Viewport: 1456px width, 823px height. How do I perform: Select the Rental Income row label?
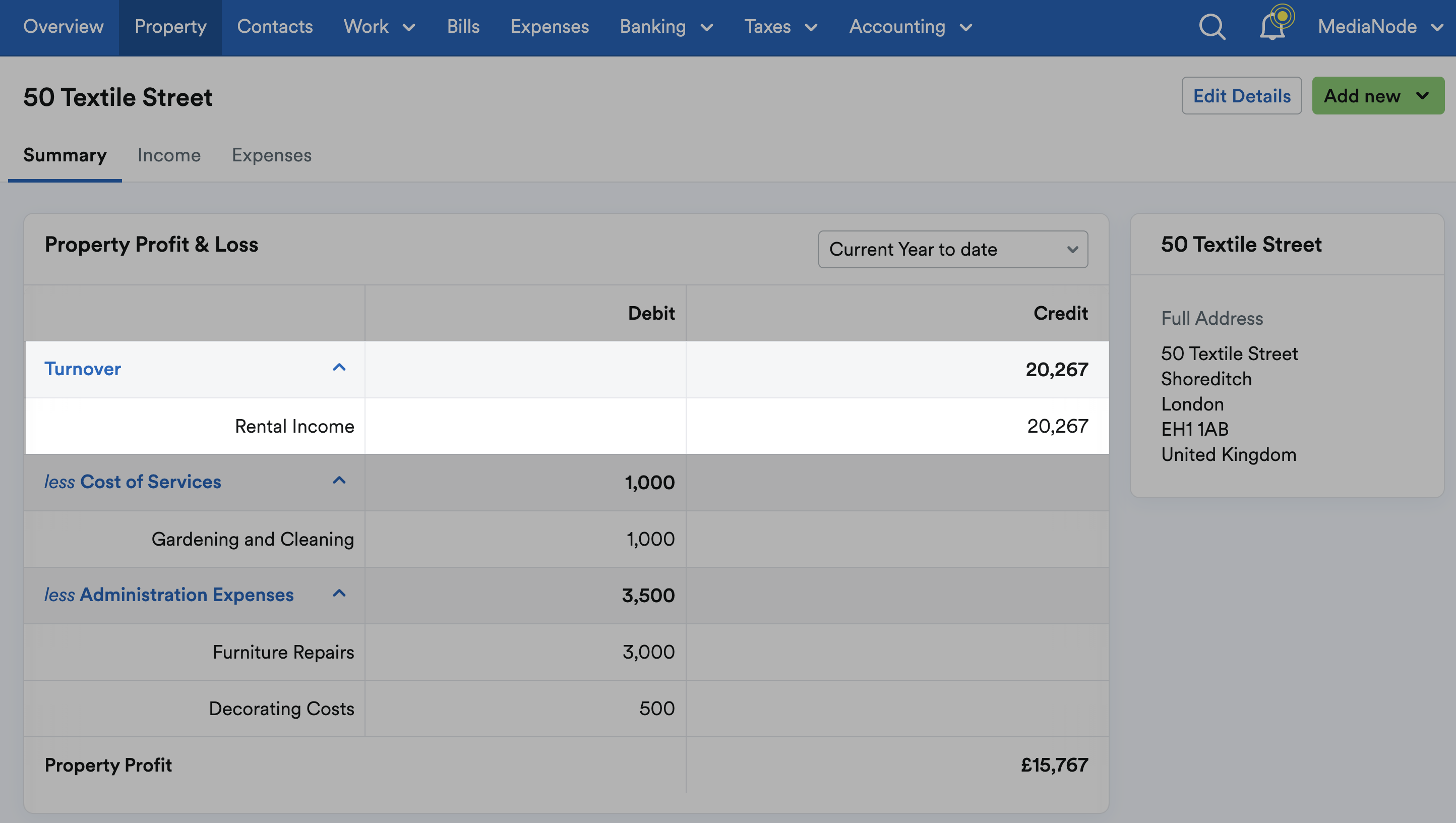pos(294,426)
